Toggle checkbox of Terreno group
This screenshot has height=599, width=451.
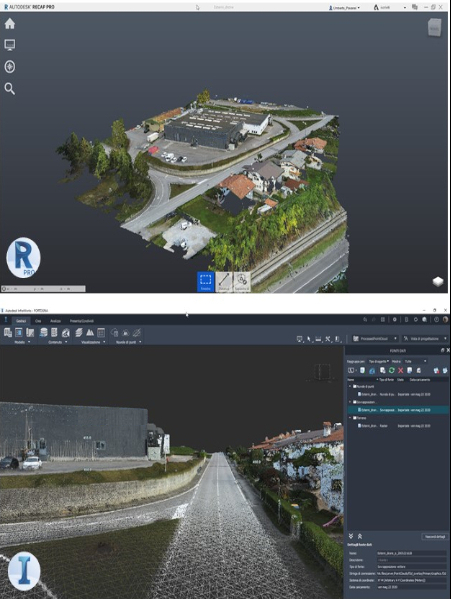tap(355, 418)
